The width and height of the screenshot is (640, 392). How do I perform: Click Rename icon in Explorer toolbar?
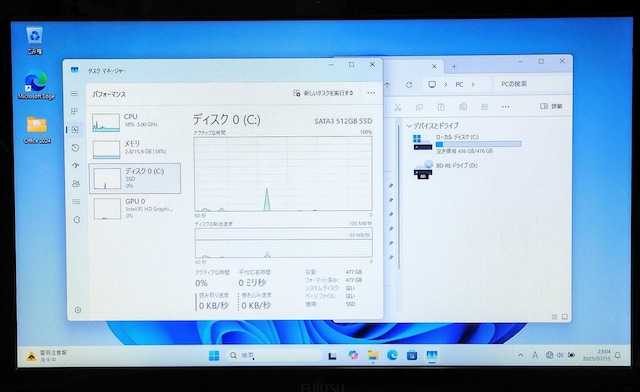(x=462, y=107)
